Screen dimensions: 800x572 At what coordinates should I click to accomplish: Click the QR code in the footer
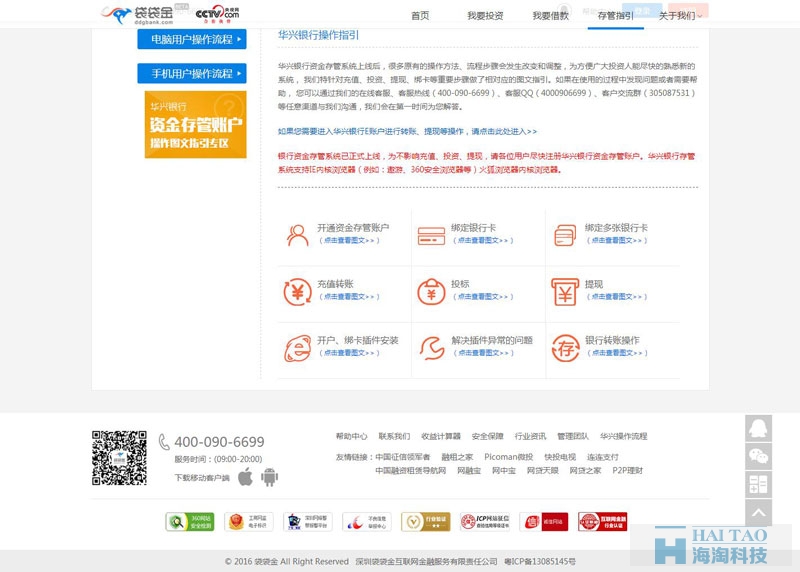point(119,458)
